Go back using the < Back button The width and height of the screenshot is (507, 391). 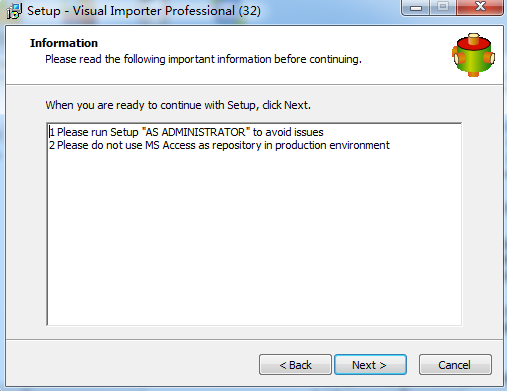295,365
